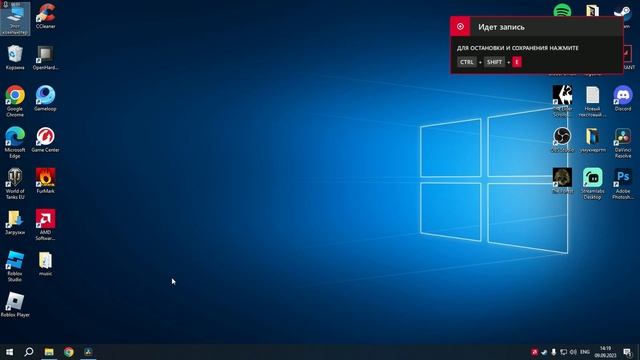640x360 pixels.
Task: Select the CCleaner desktop shortcut
Action: point(45,16)
